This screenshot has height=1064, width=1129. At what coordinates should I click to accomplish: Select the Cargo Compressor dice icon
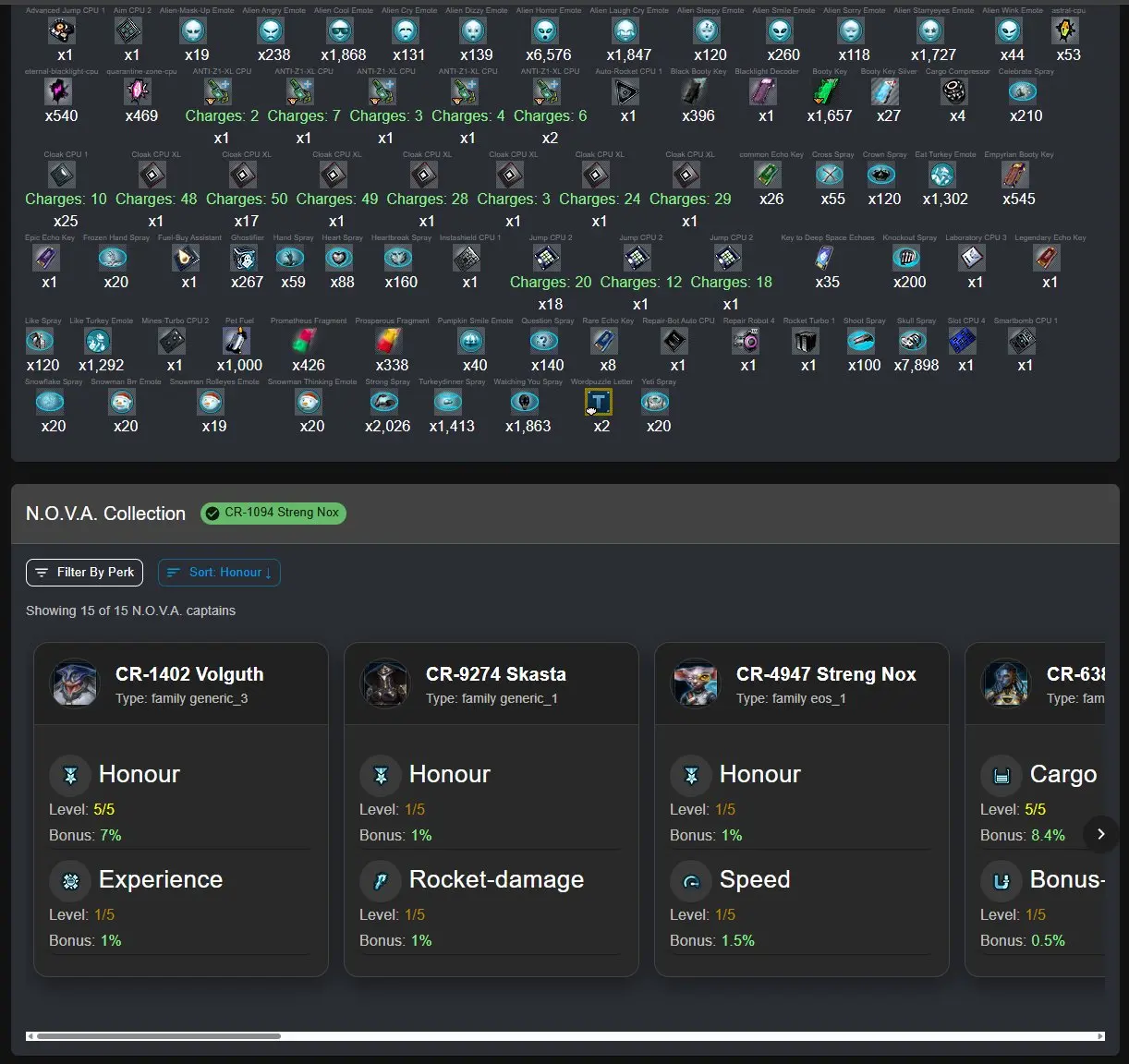953,91
